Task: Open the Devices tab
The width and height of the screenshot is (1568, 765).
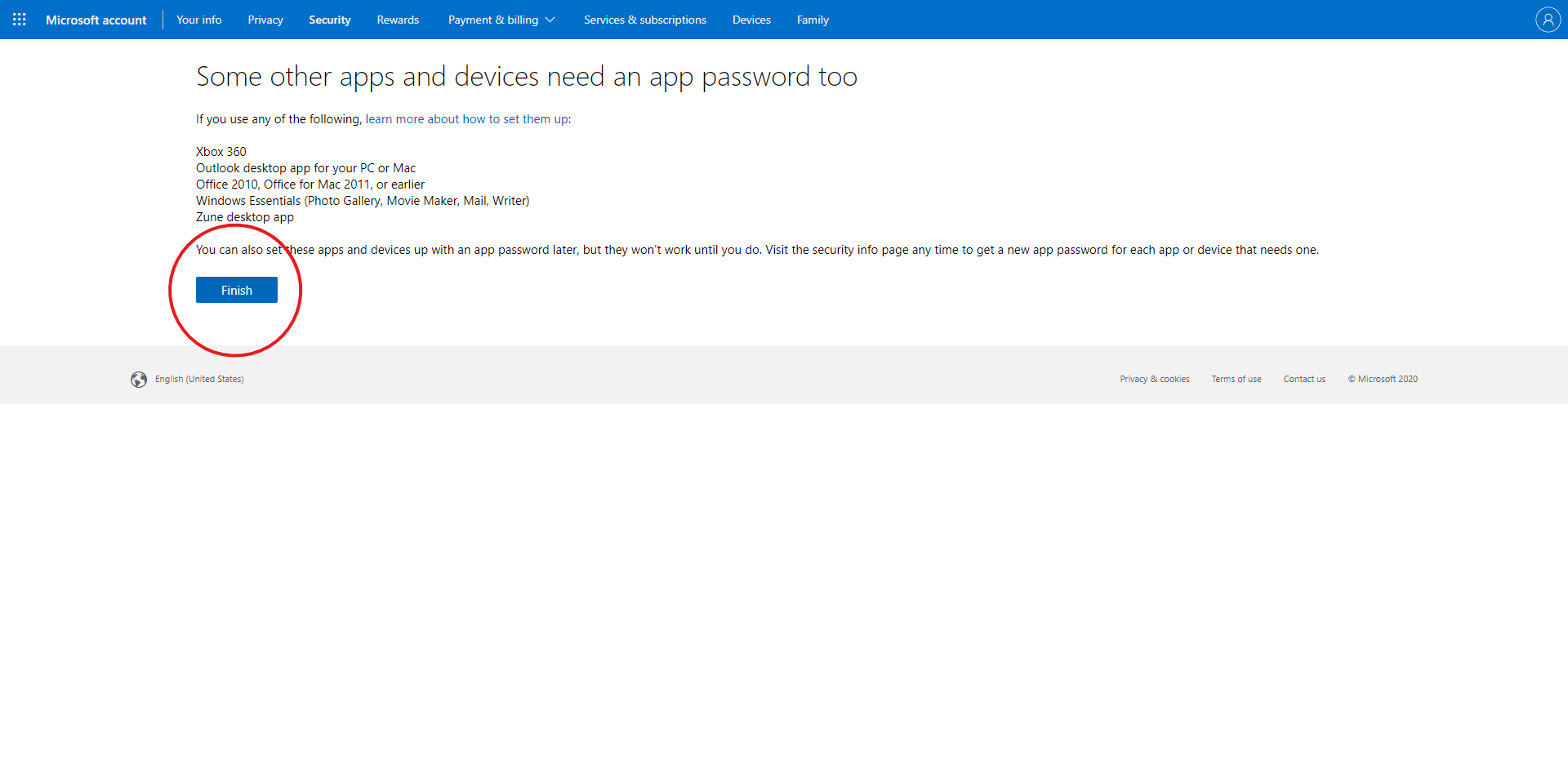Action: click(751, 20)
